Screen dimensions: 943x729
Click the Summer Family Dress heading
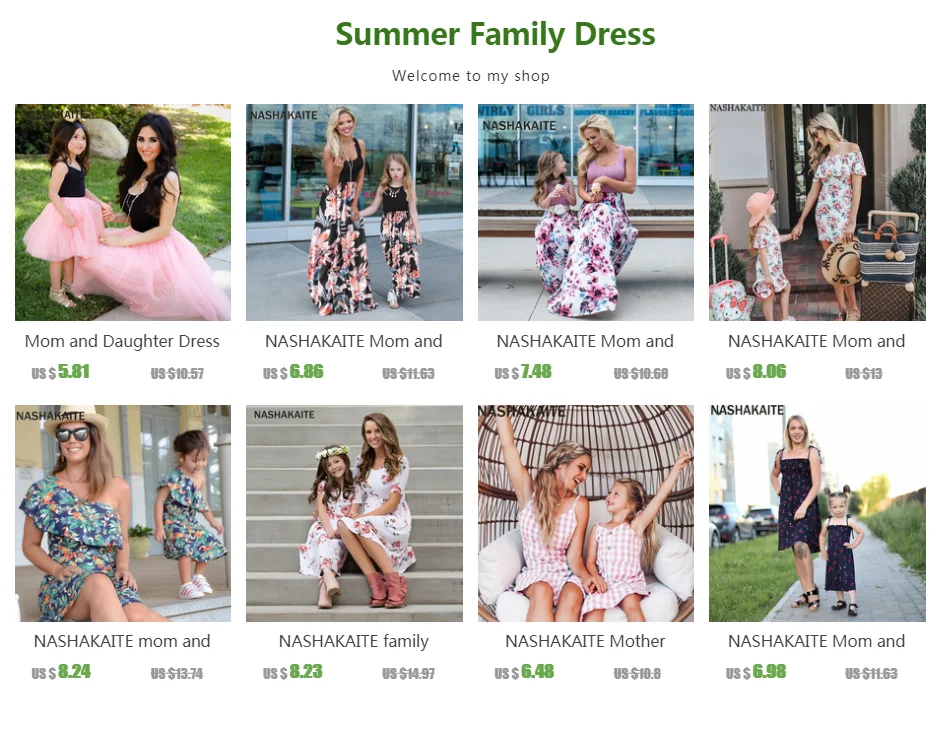(x=496, y=34)
